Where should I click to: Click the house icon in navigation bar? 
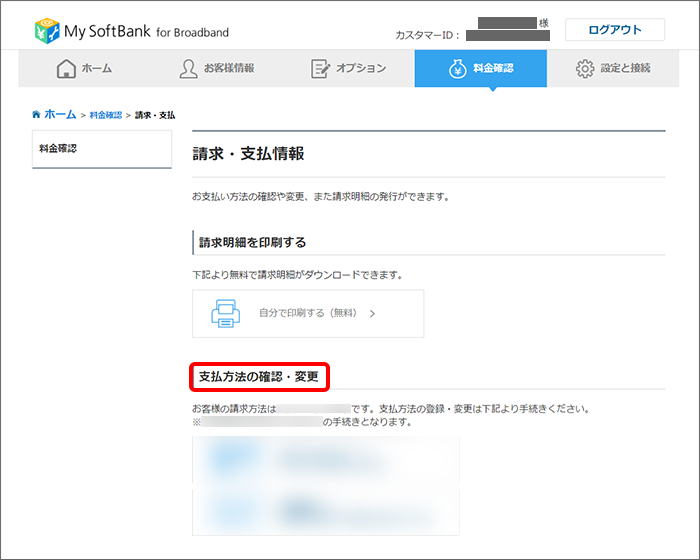coord(66,69)
